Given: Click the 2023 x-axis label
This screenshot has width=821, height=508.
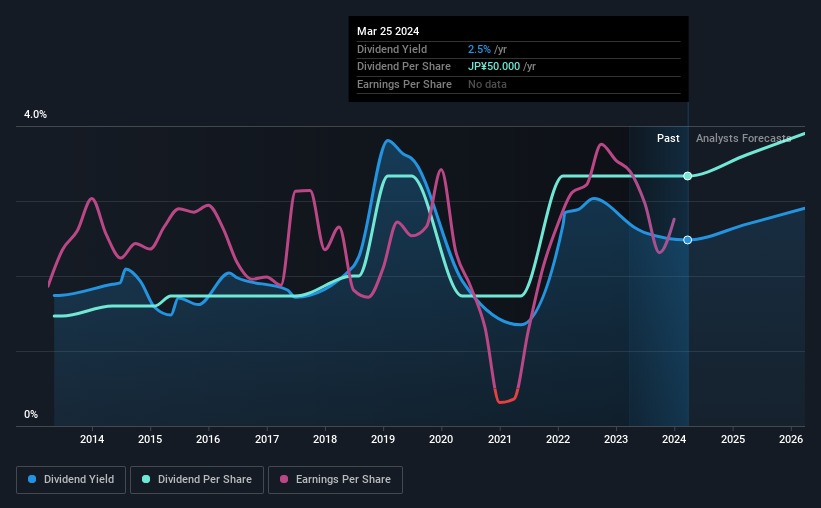Looking at the screenshot, I should click(x=616, y=439).
